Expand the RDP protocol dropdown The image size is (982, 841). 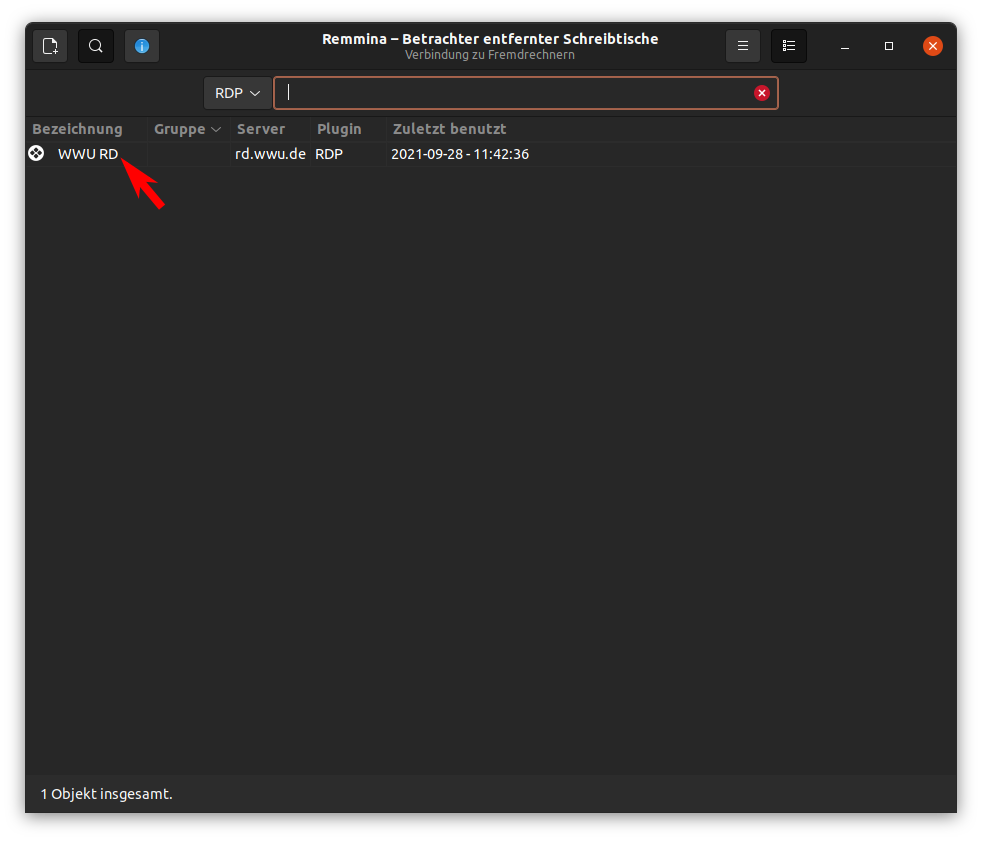(237, 93)
